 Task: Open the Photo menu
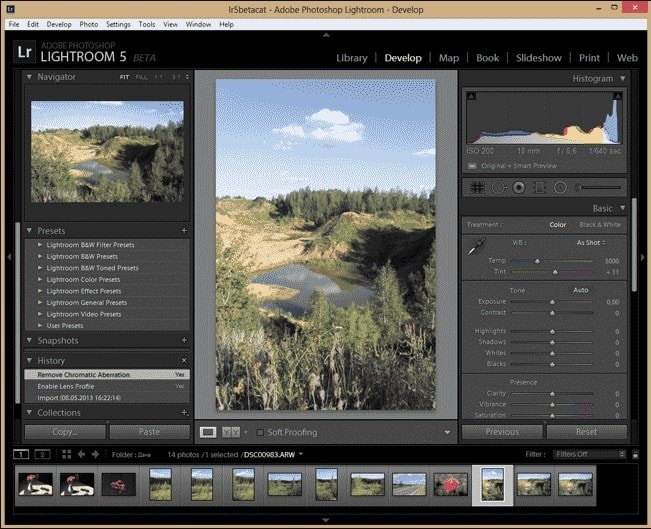tap(88, 23)
